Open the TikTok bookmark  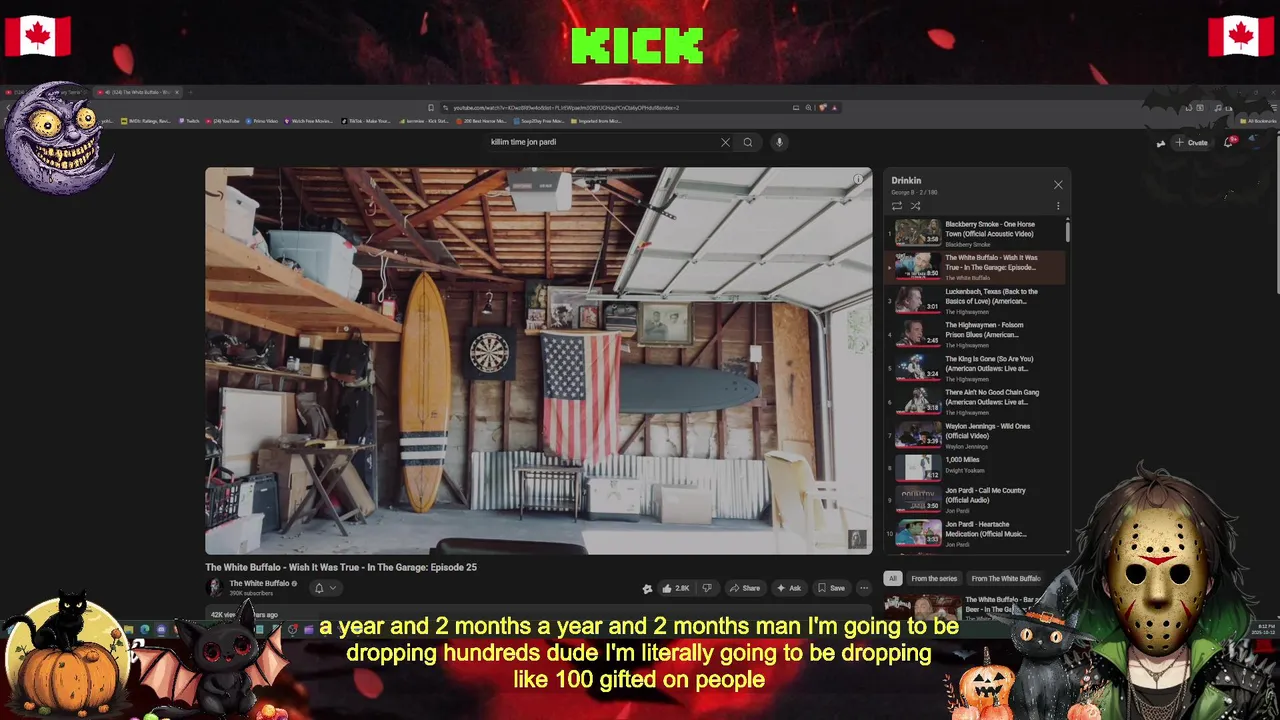coord(367,121)
